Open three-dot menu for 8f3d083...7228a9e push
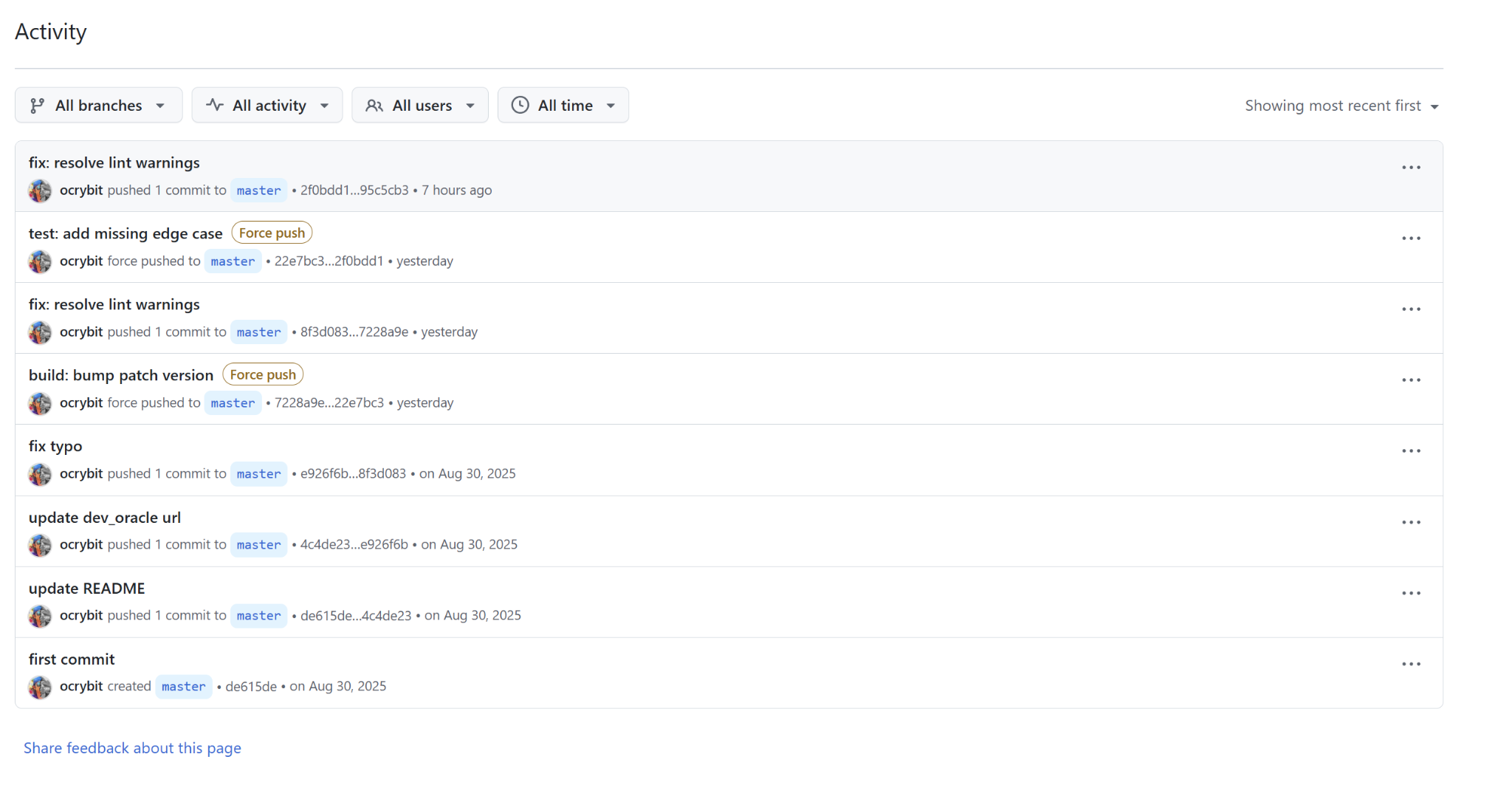 point(1411,309)
